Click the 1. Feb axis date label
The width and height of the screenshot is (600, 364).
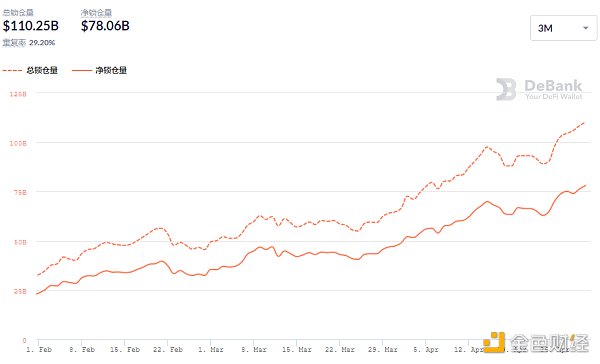pyautogui.click(x=39, y=350)
